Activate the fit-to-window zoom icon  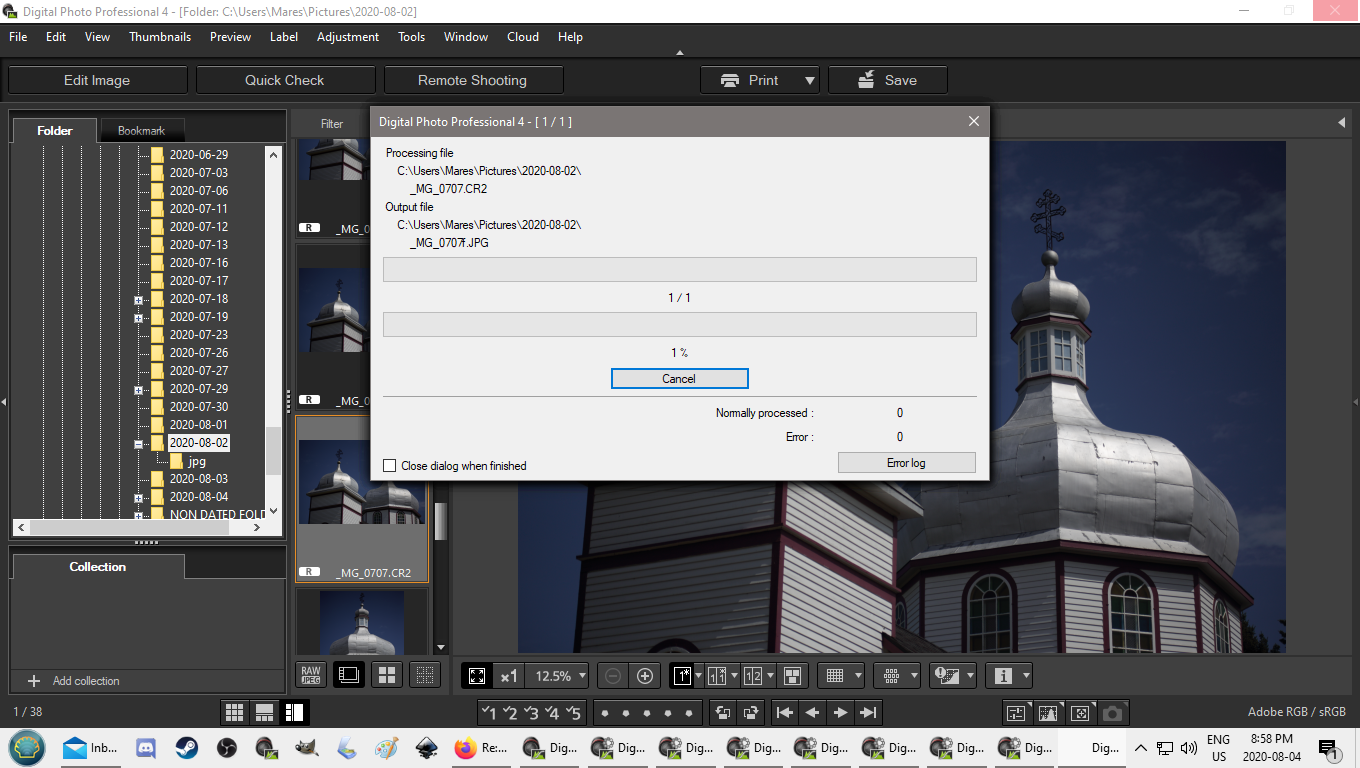click(477, 675)
